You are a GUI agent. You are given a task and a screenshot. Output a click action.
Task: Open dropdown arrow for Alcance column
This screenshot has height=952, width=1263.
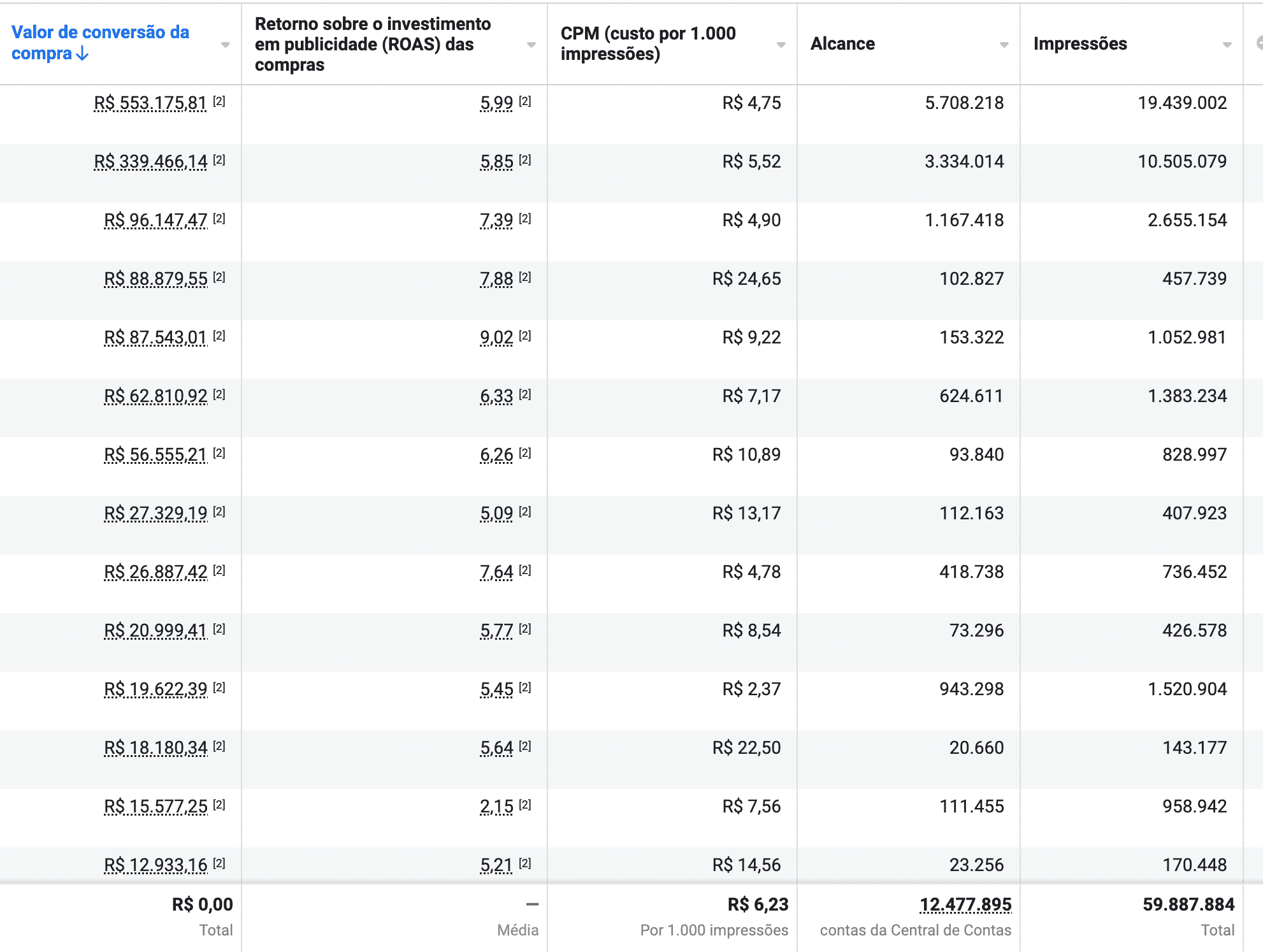click(1004, 45)
